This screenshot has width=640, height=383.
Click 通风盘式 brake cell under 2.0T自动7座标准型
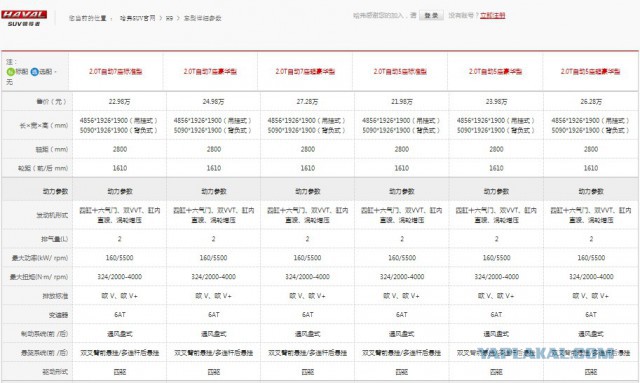[x=120, y=334]
